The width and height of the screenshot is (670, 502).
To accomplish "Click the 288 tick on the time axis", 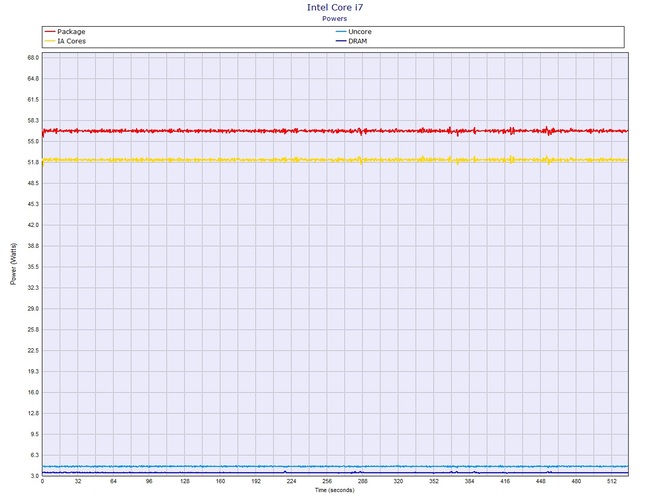I will pos(362,481).
